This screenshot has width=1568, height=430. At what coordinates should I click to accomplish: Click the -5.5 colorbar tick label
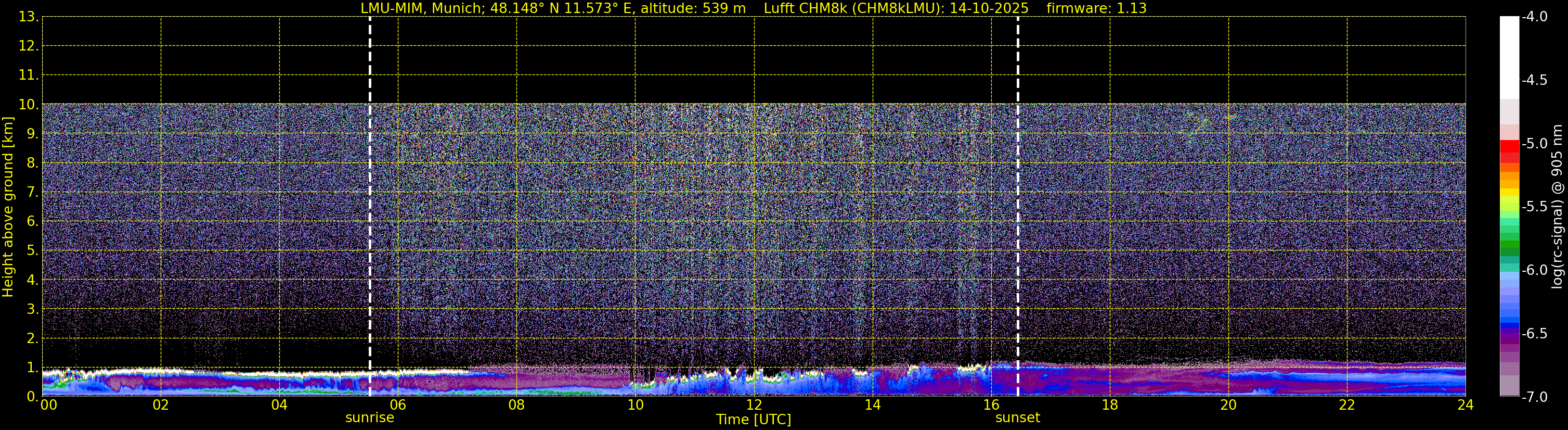tap(1534, 207)
